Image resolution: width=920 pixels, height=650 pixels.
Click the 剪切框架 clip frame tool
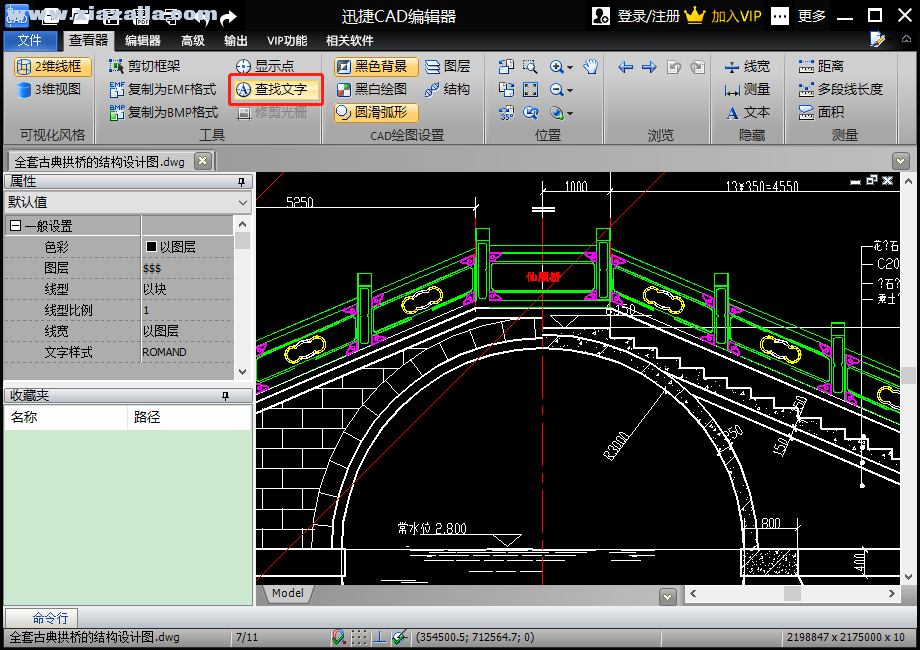[x=145, y=66]
